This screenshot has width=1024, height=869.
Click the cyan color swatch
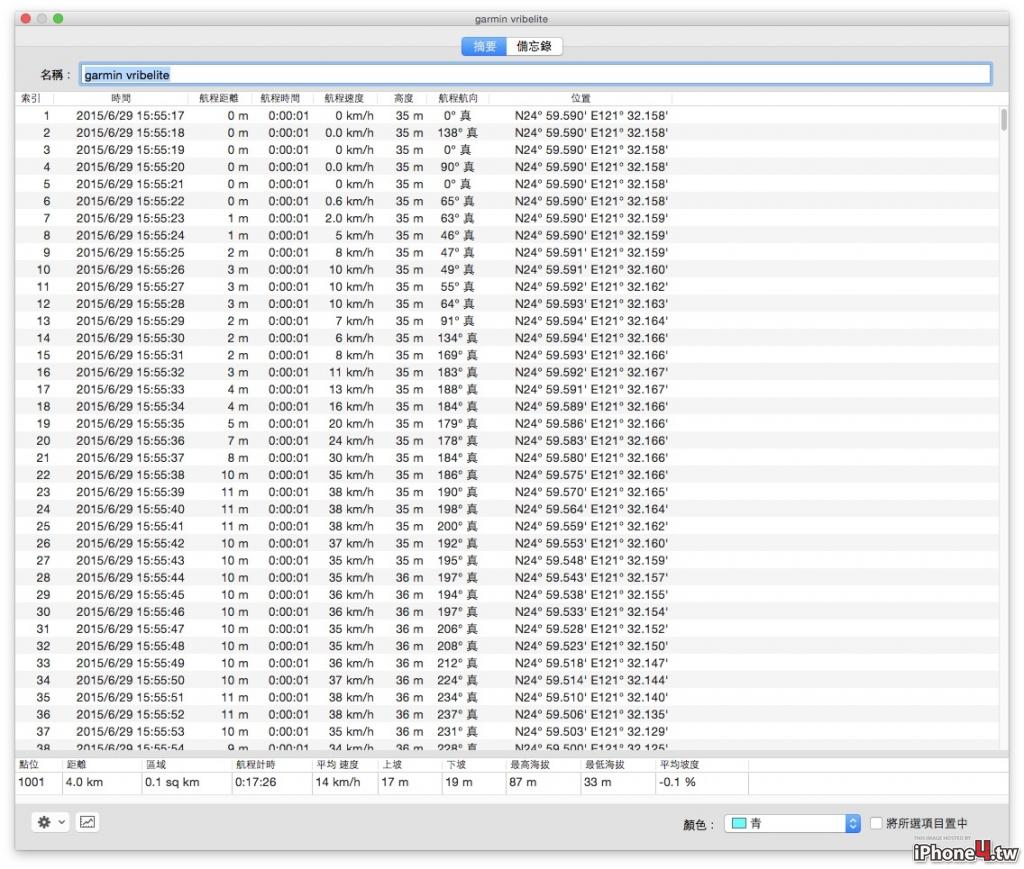(x=739, y=823)
